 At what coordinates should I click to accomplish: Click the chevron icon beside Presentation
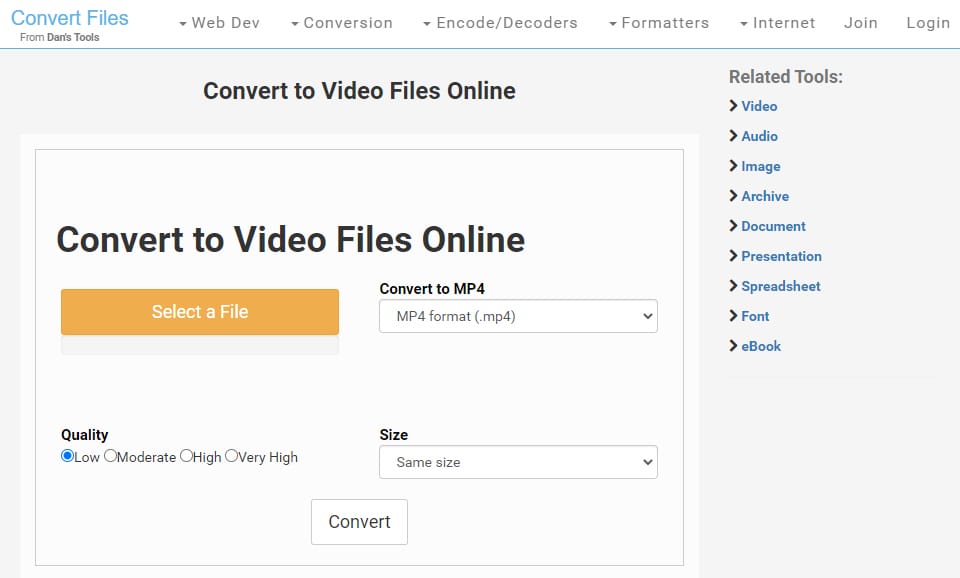(734, 256)
